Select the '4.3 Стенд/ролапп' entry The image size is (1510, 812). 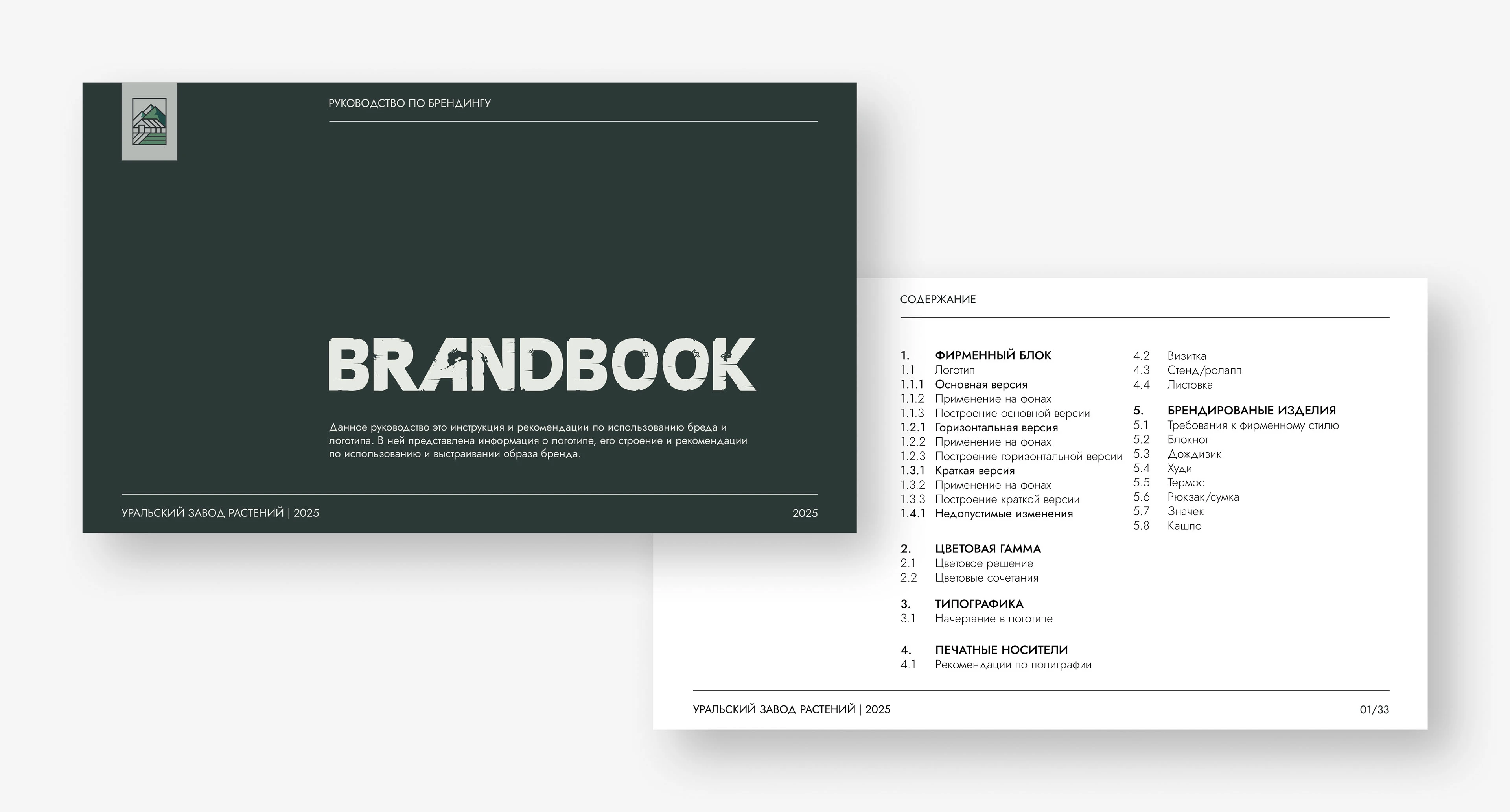point(1187,370)
